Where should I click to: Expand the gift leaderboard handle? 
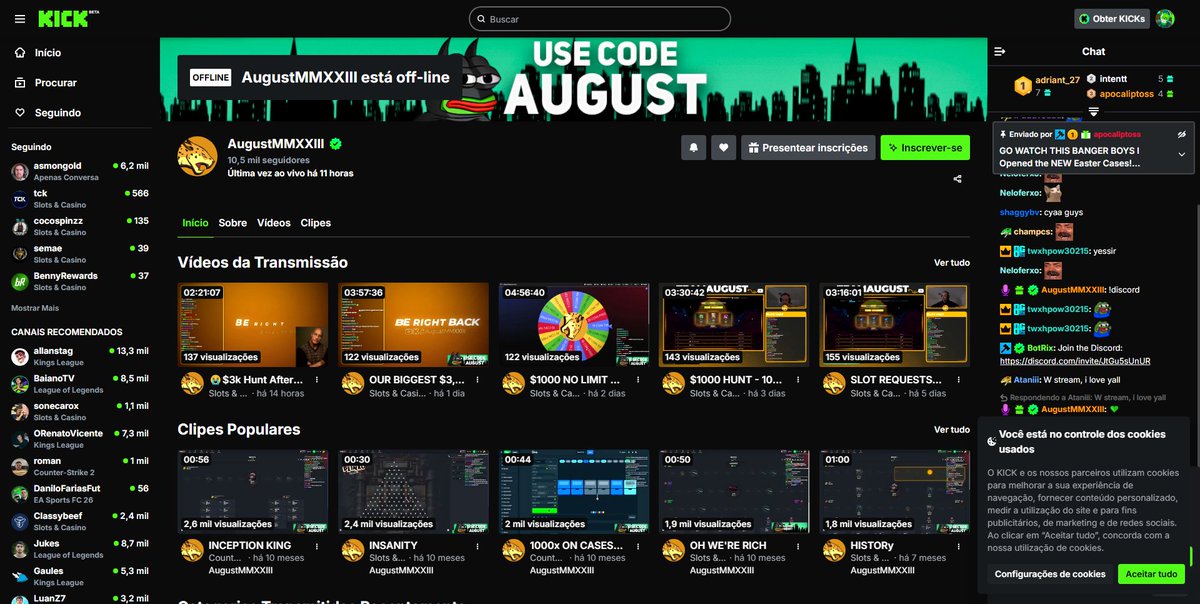1094,111
